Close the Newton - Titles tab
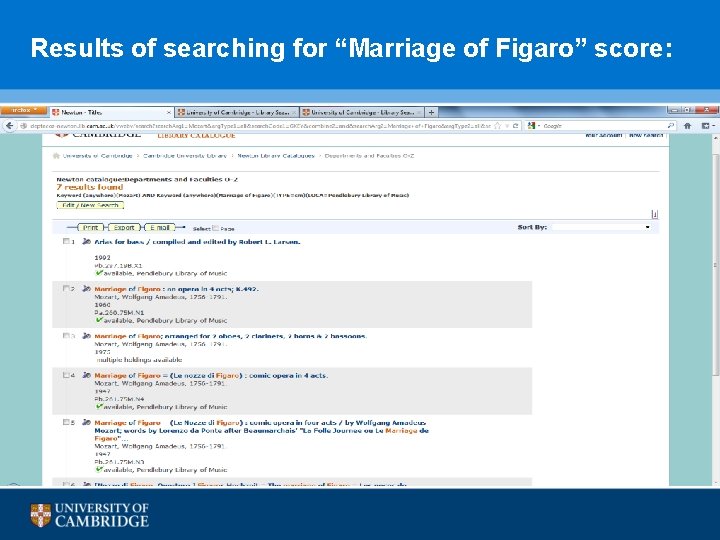This screenshot has height=540, width=720. pyautogui.click(x=169, y=112)
